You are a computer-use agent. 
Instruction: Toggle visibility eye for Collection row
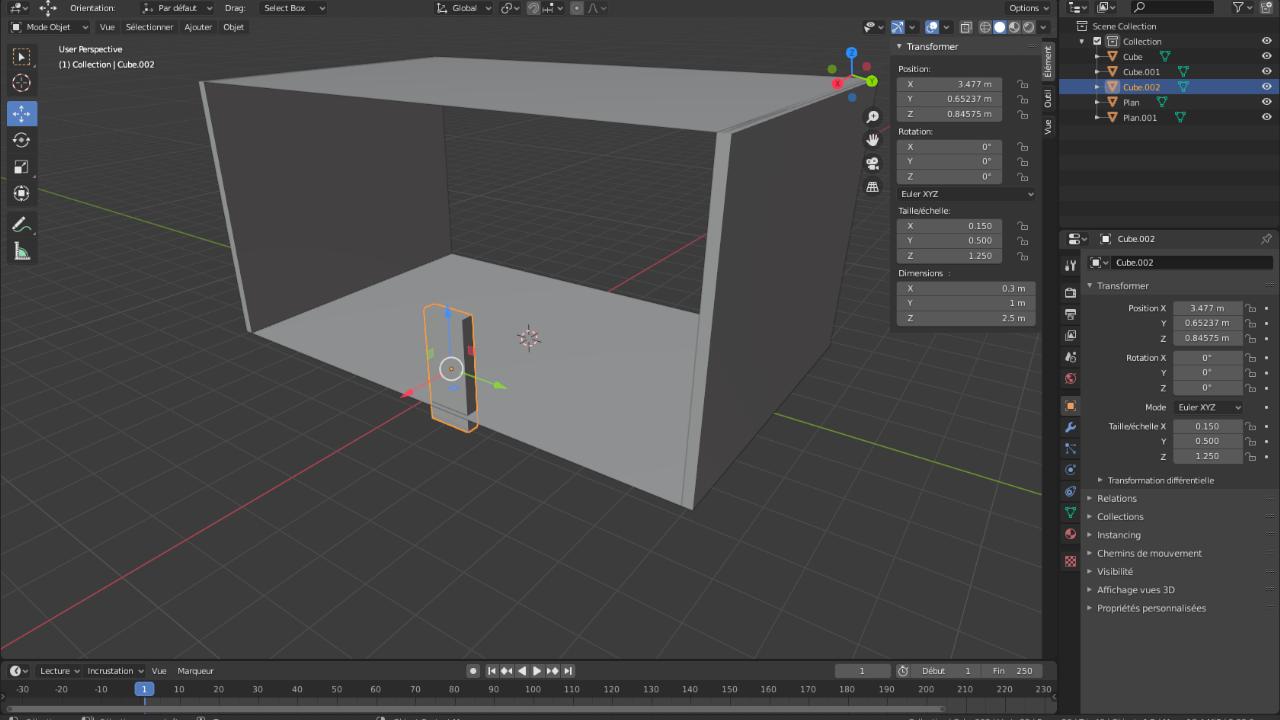tap(1266, 41)
